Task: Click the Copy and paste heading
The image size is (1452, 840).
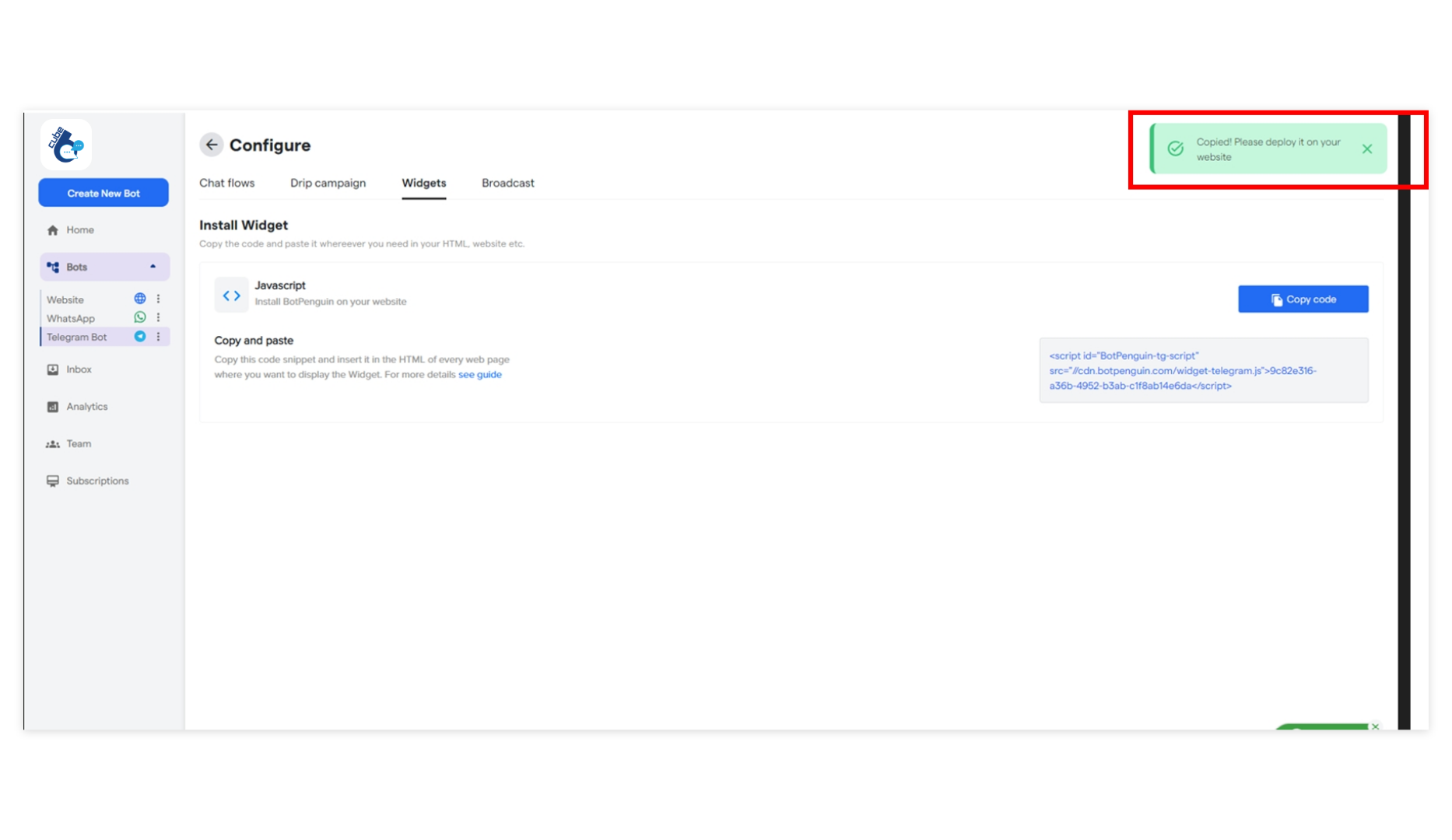Action: [254, 341]
